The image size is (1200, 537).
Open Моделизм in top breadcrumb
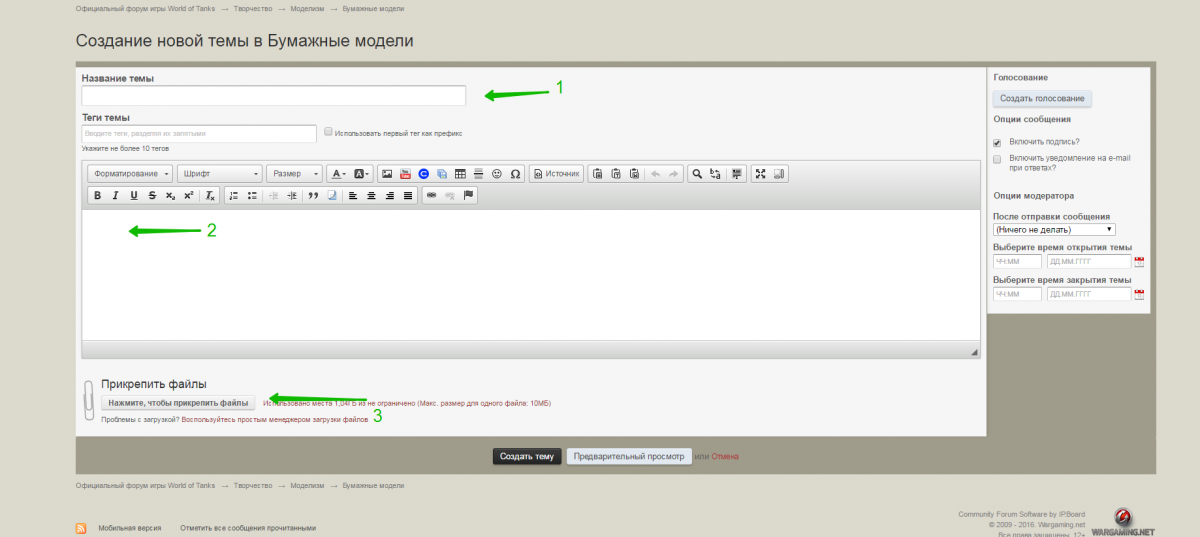click(x=307, y=8)
